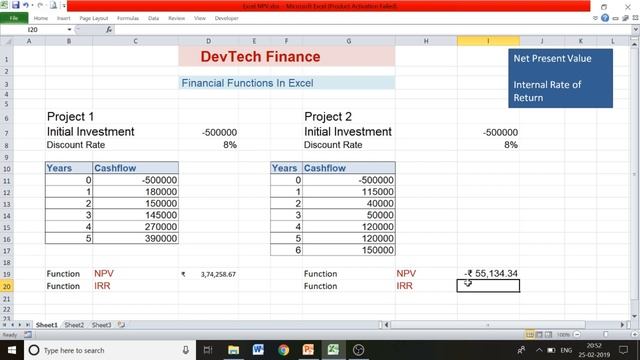Open the Developer ribbon tab

227,18
